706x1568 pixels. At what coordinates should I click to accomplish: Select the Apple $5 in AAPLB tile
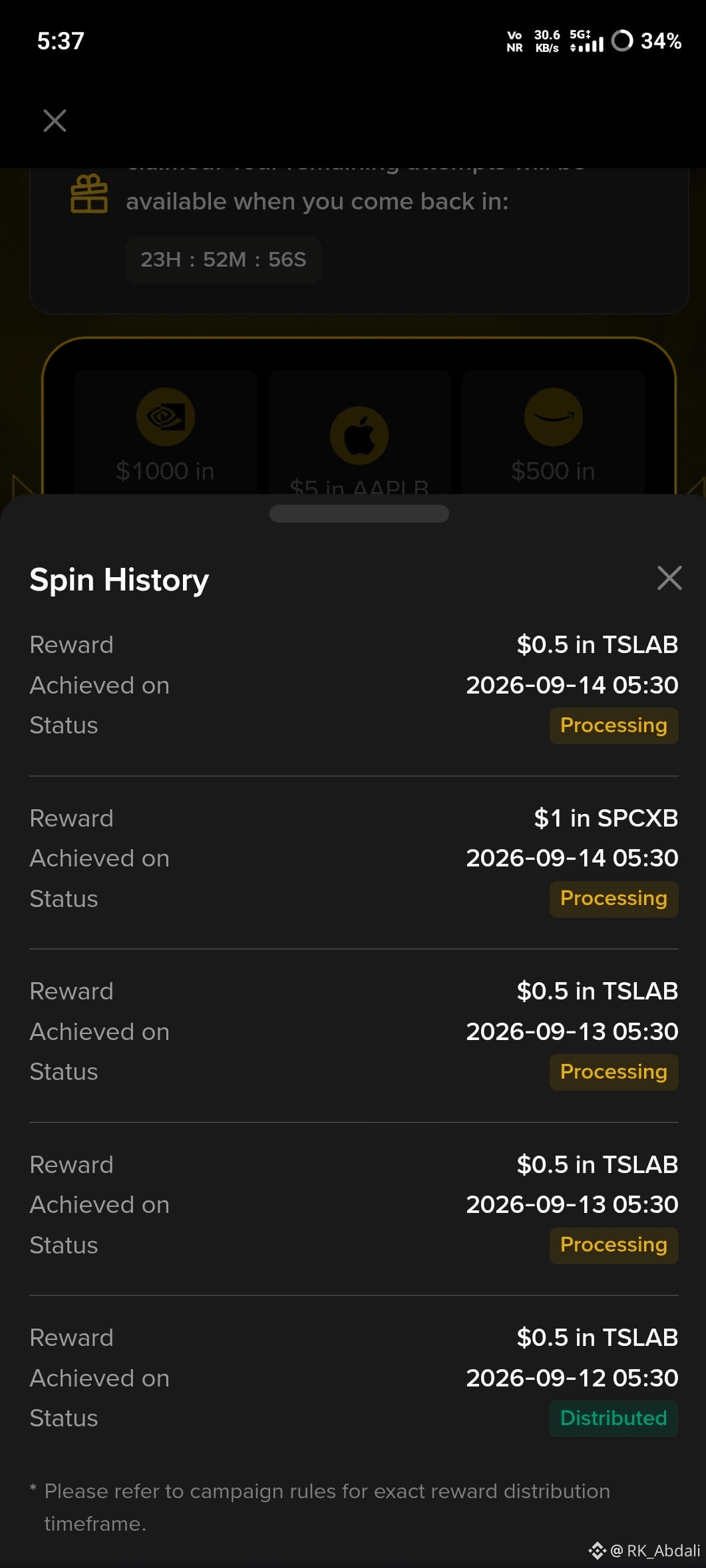click(359, 432)
